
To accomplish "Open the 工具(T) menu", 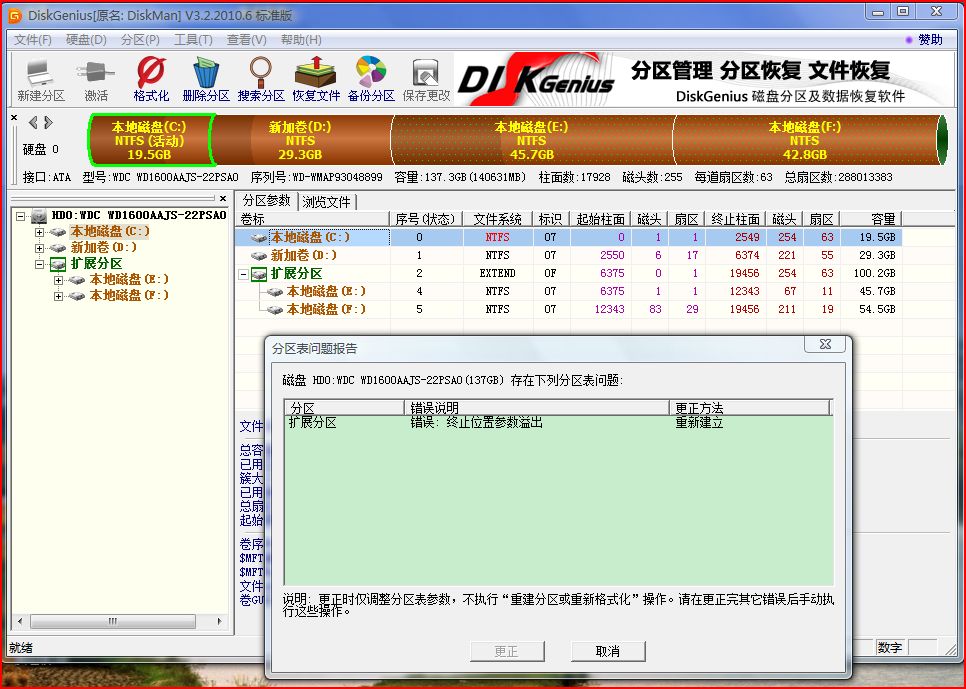I will click(193, 40).
